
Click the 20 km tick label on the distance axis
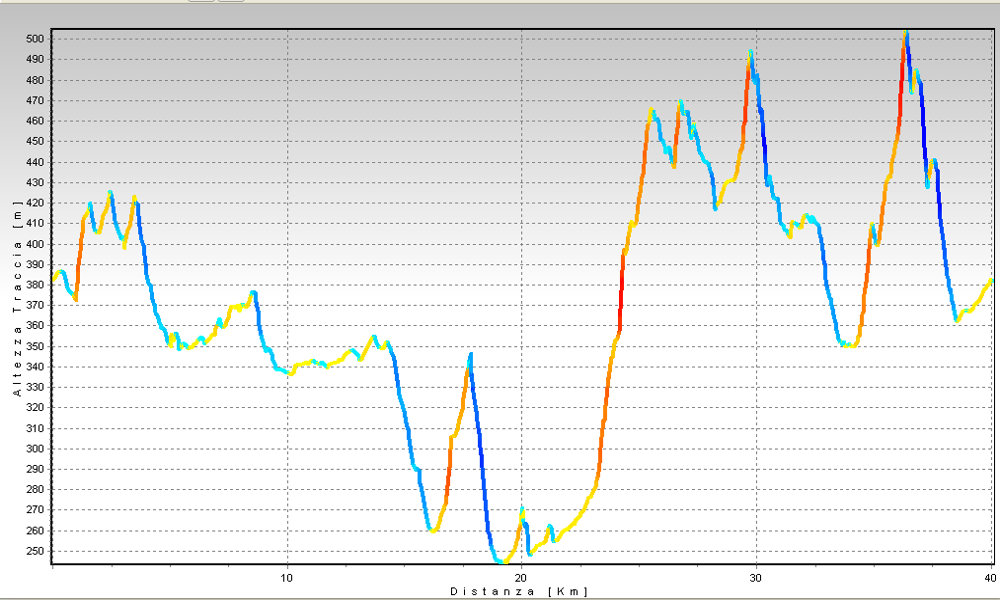tap(521, 577)
